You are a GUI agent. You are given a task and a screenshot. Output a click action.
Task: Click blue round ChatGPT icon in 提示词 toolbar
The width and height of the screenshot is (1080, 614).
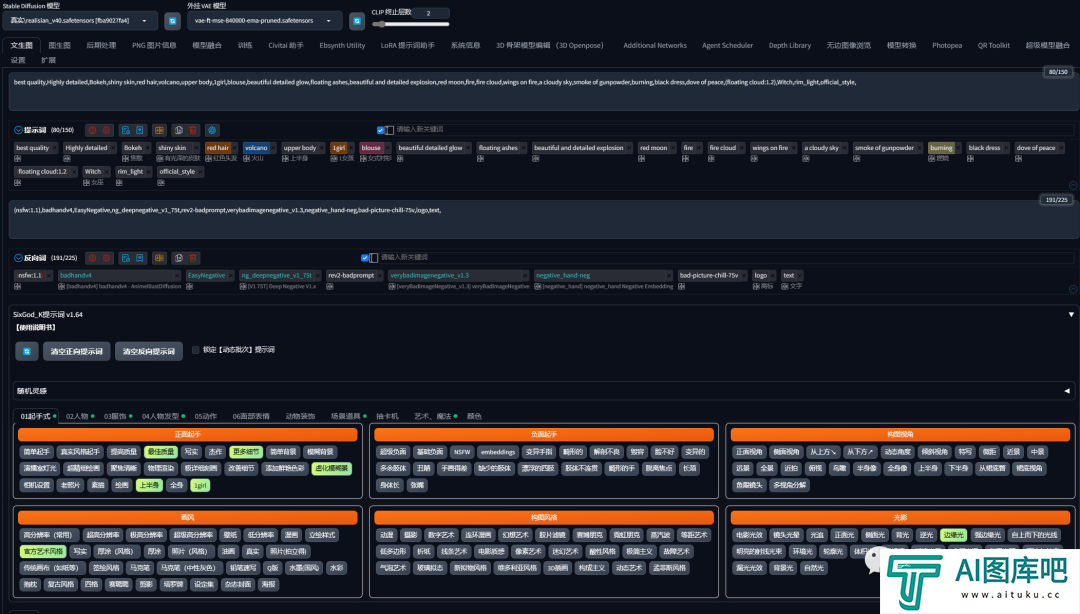click(212, 130)
